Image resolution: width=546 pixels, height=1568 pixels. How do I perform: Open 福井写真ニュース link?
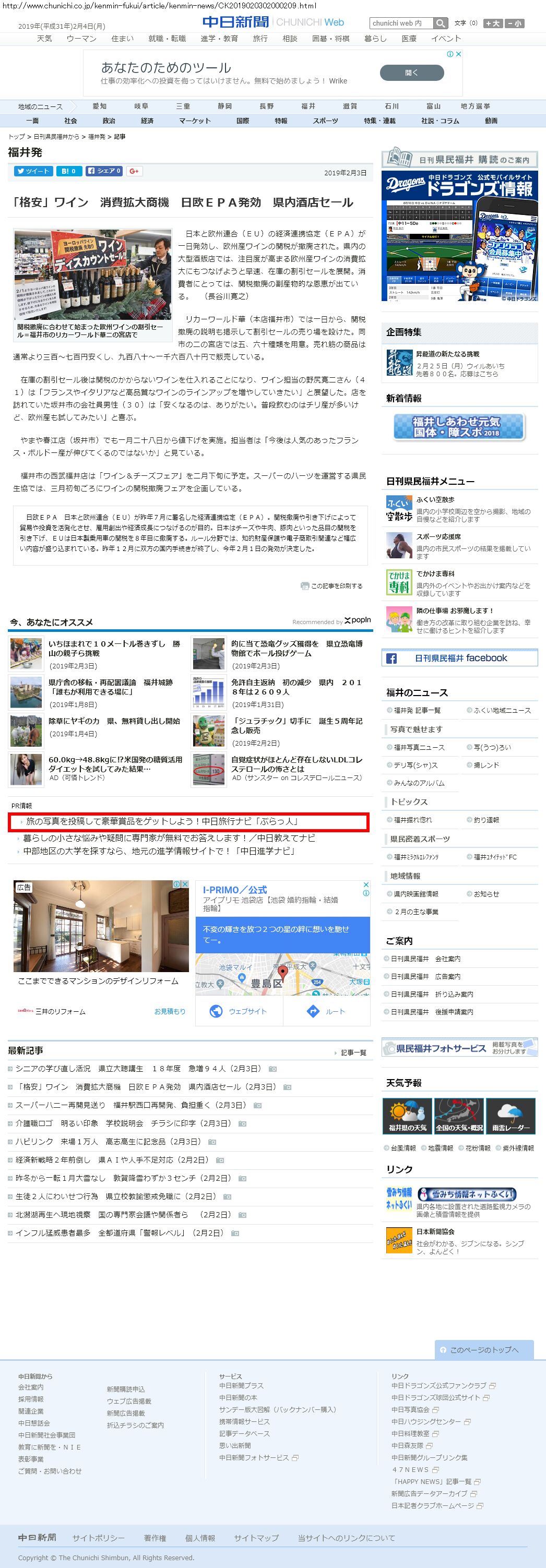pos(419,748)
